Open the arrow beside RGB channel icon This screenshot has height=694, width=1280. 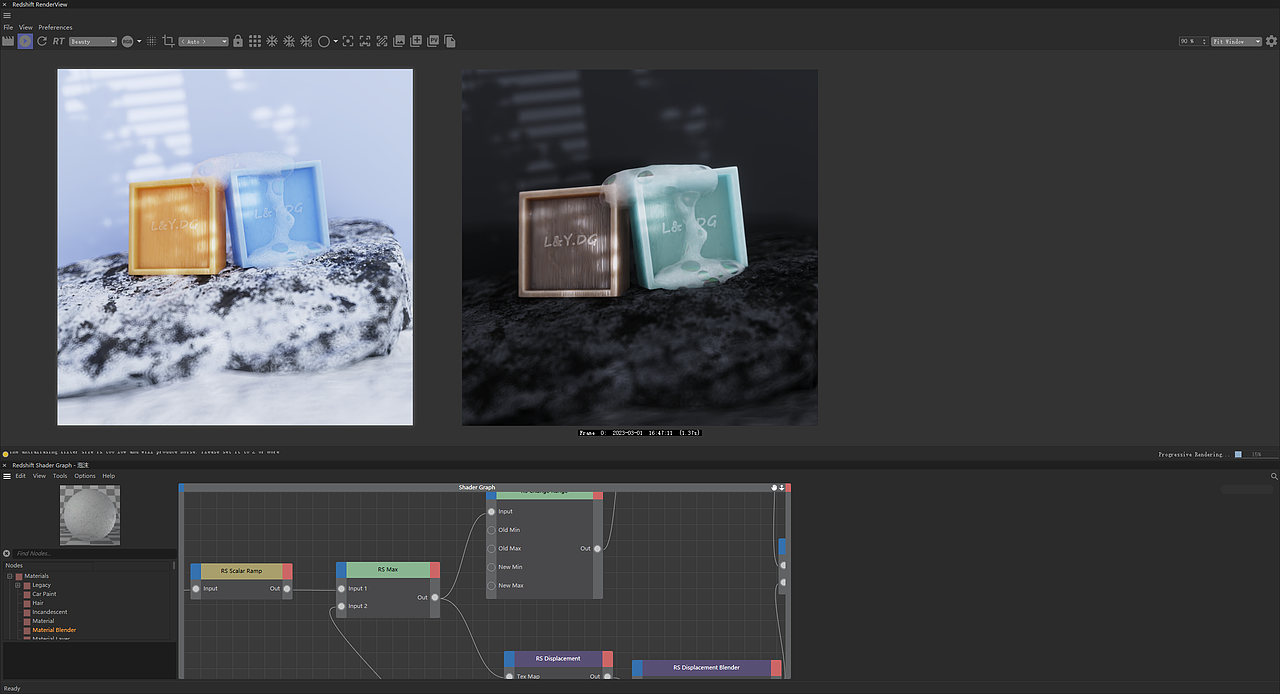pos(139,41)
